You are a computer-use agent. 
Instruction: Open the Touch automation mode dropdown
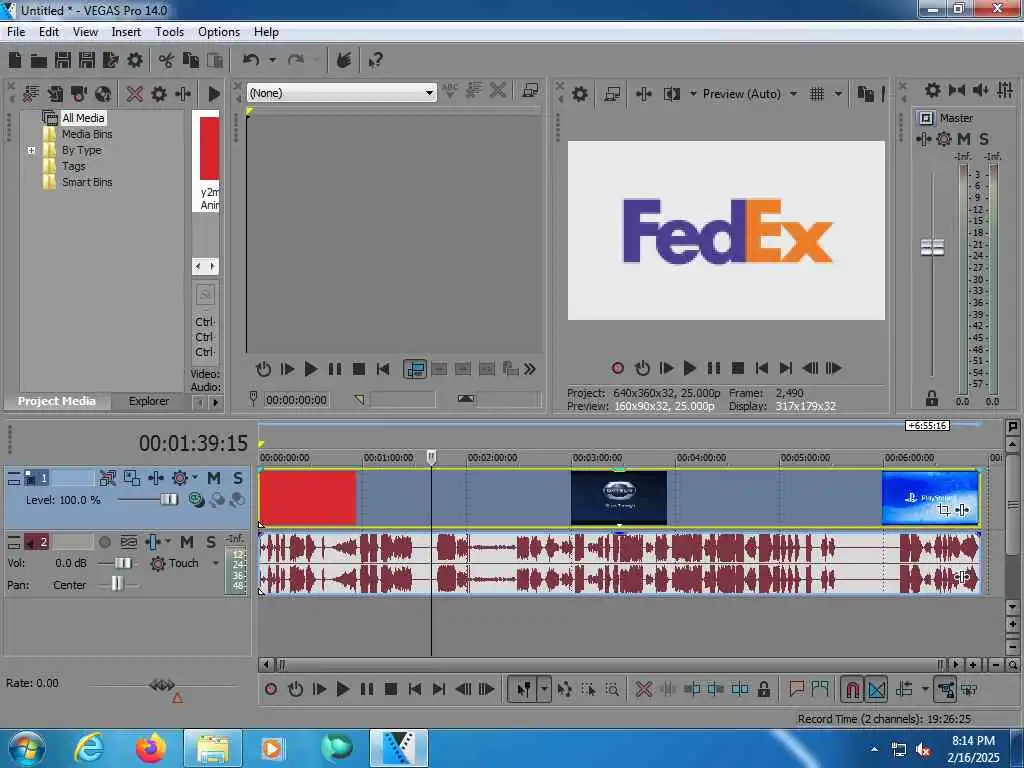pos(216,563)
